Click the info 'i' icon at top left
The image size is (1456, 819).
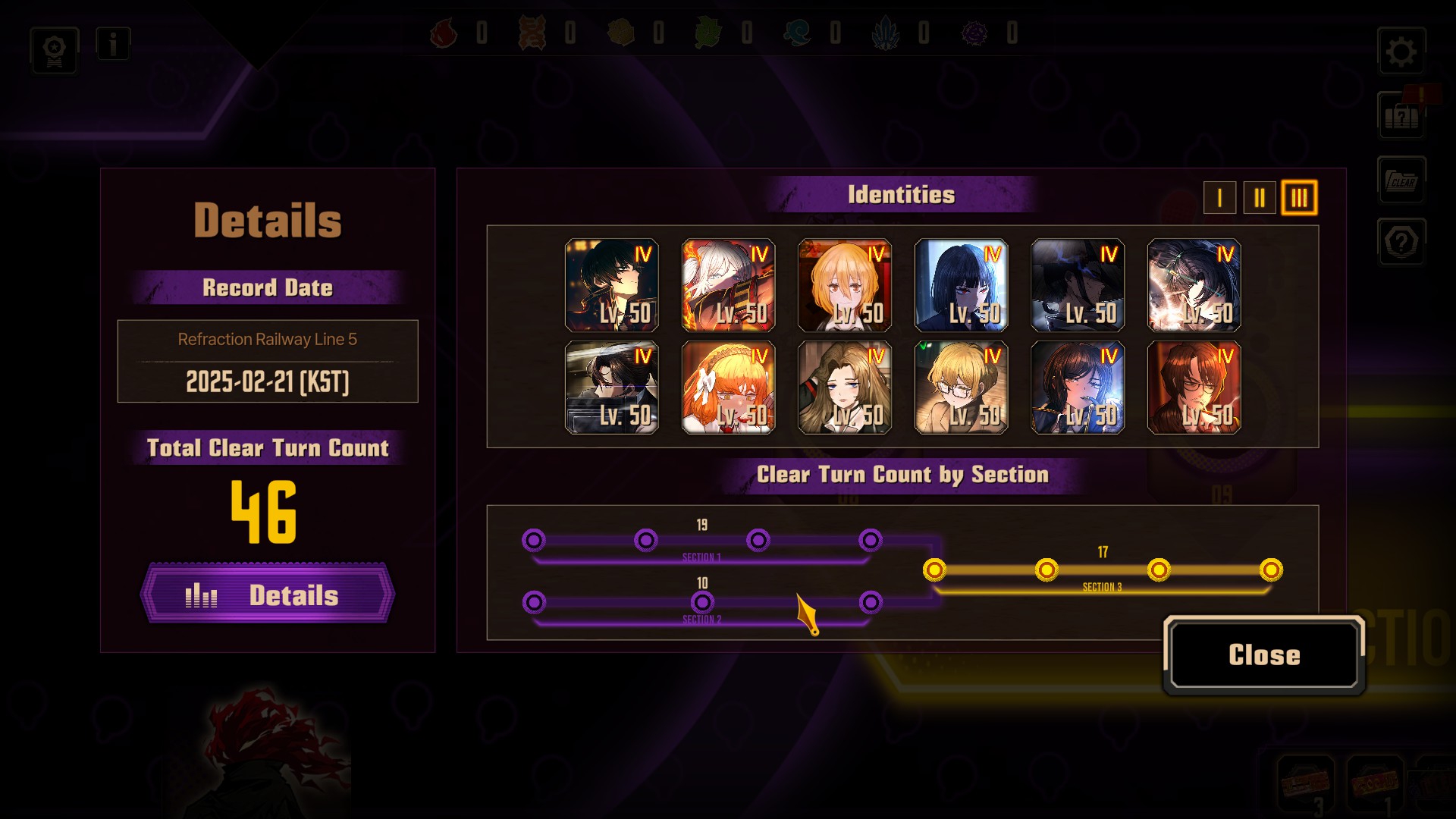(113, 44)
